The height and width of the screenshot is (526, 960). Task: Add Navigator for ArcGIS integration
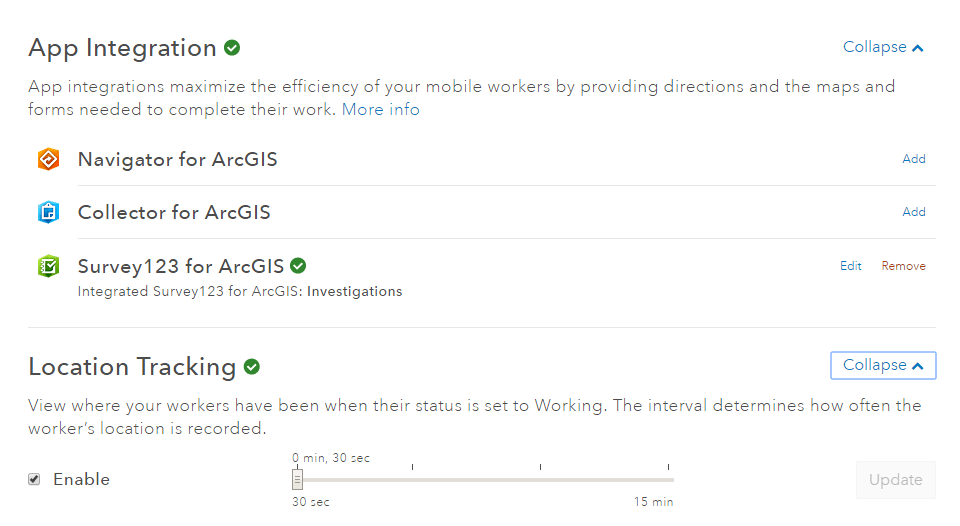pyautogui.click(x=913, y=159)
